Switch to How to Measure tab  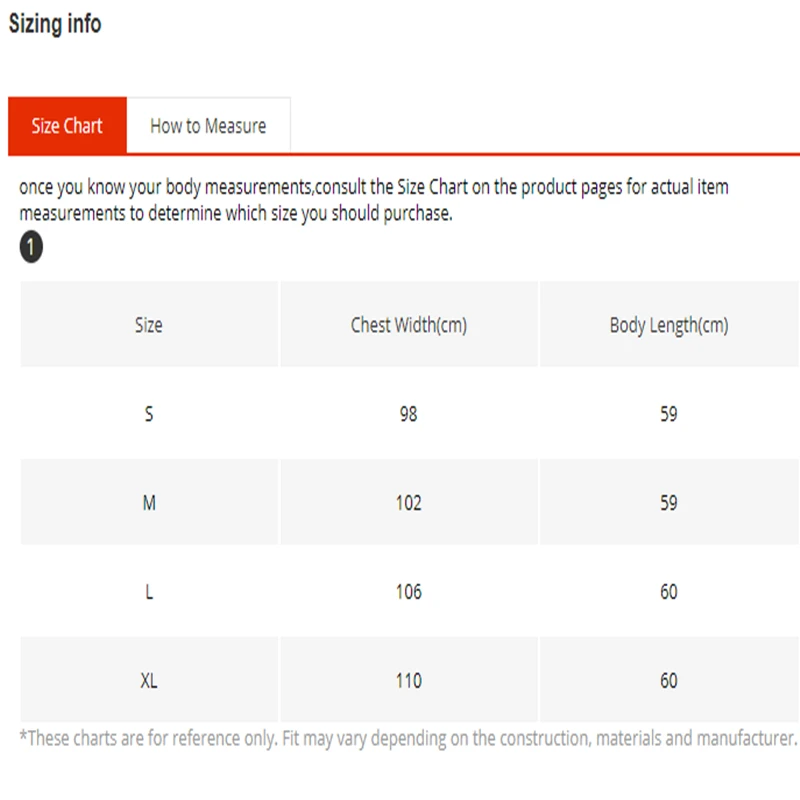[208, 126]
